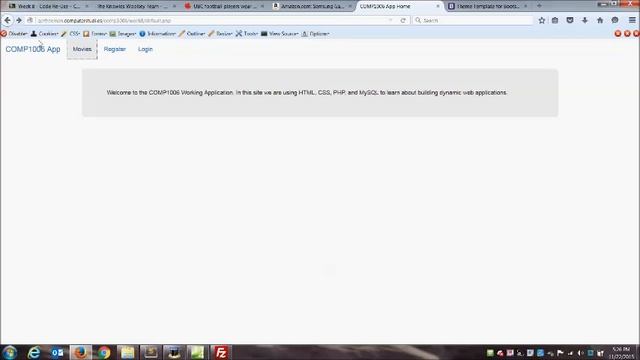640x360 pixels.
Task: Open the Movies navigation link
Action: [82, 49]
